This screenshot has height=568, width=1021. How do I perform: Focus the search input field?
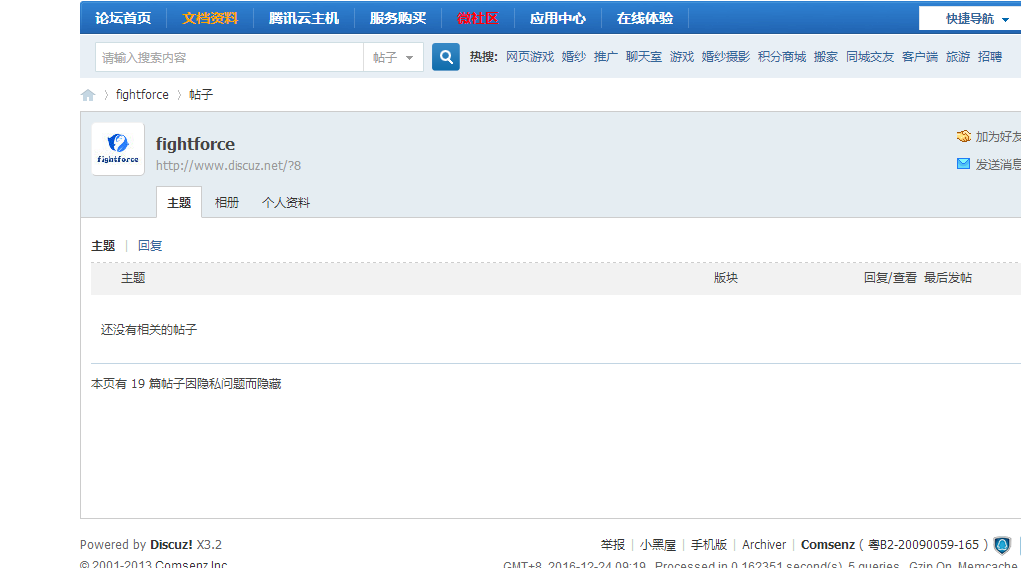tap(229, 57)
